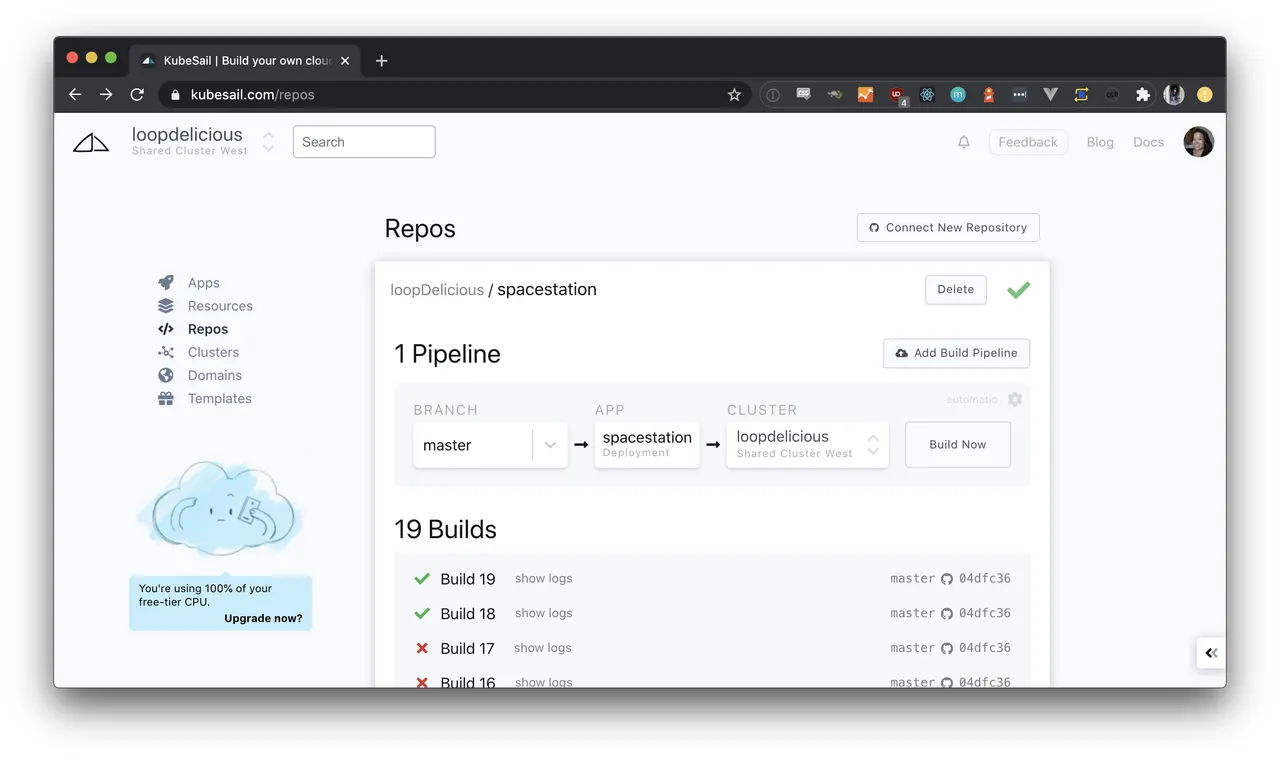Start a build with Build Now

point(958,445)
